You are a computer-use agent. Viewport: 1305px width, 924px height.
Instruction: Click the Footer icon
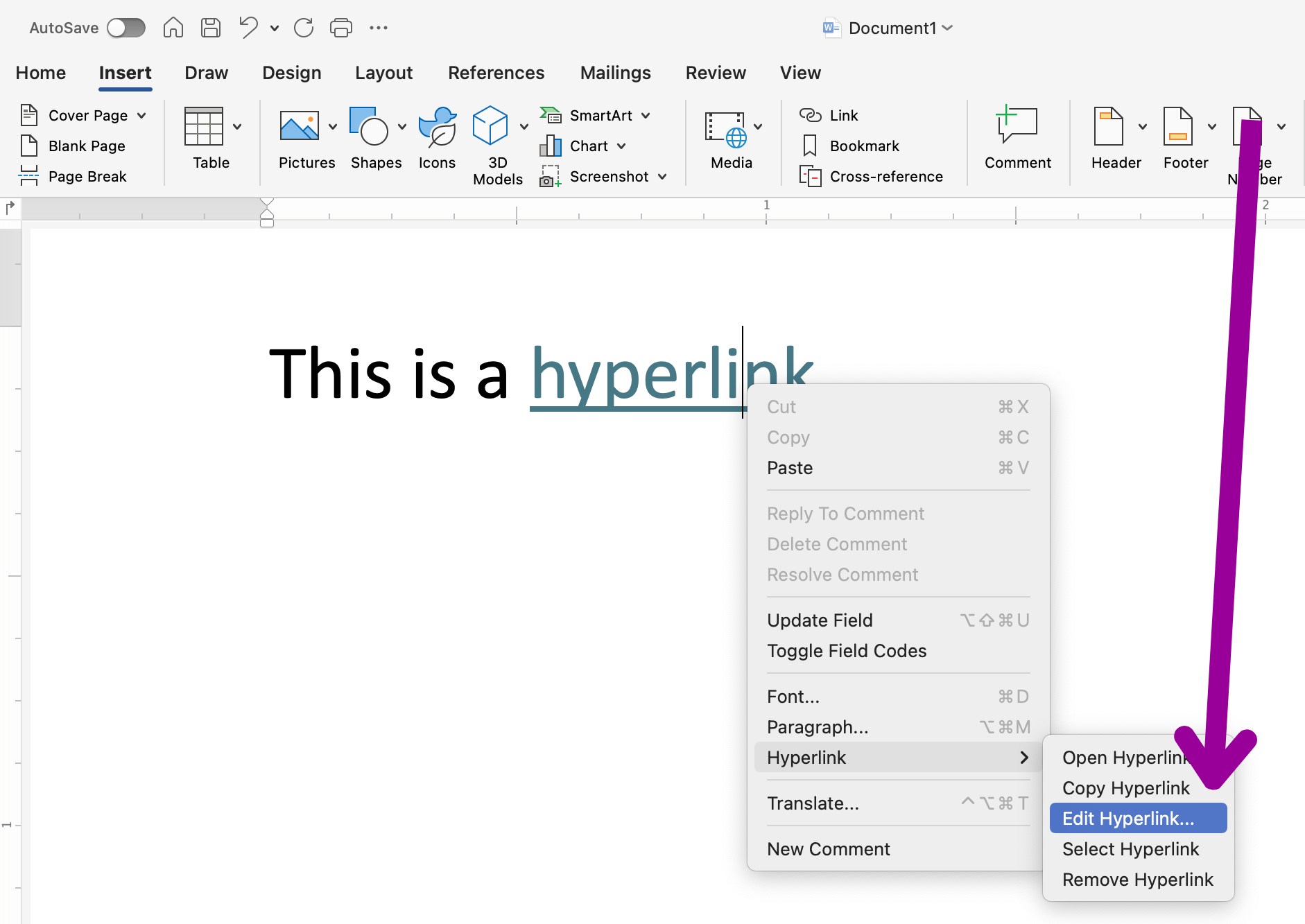click(x=1178, y=126)
